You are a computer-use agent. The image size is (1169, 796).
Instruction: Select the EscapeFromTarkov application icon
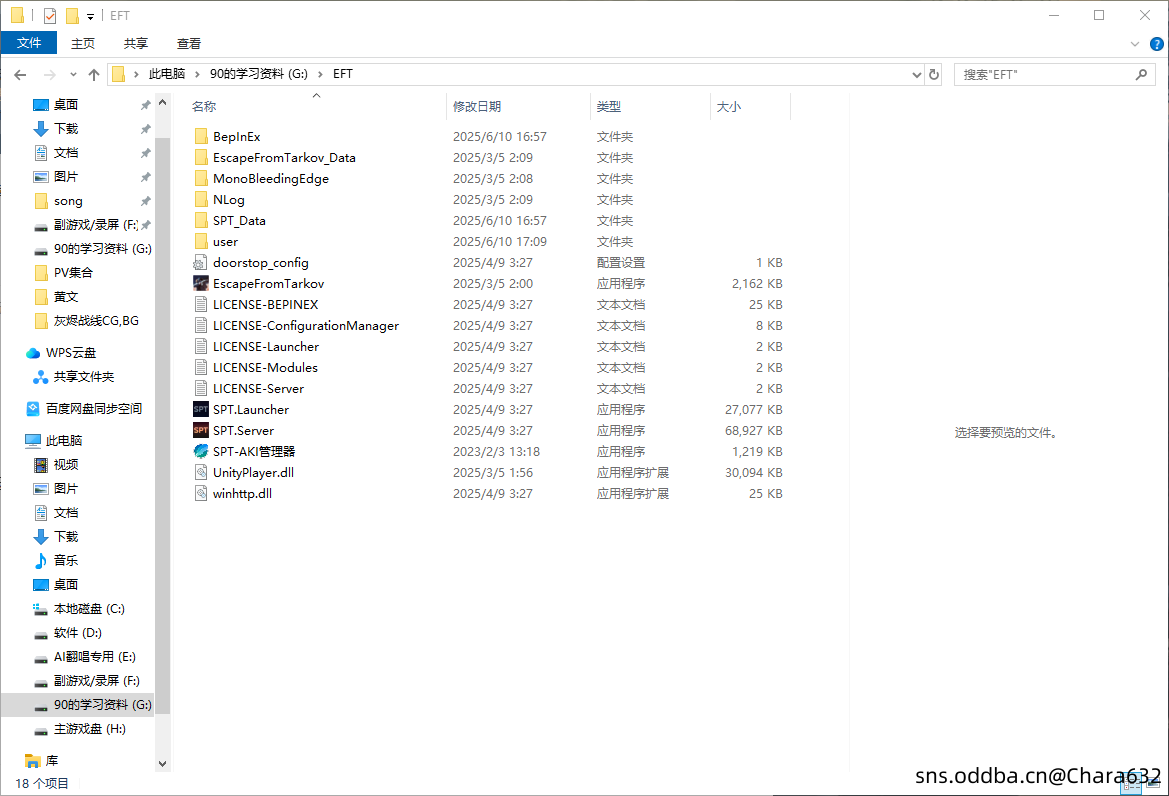(x=201, y=283)
